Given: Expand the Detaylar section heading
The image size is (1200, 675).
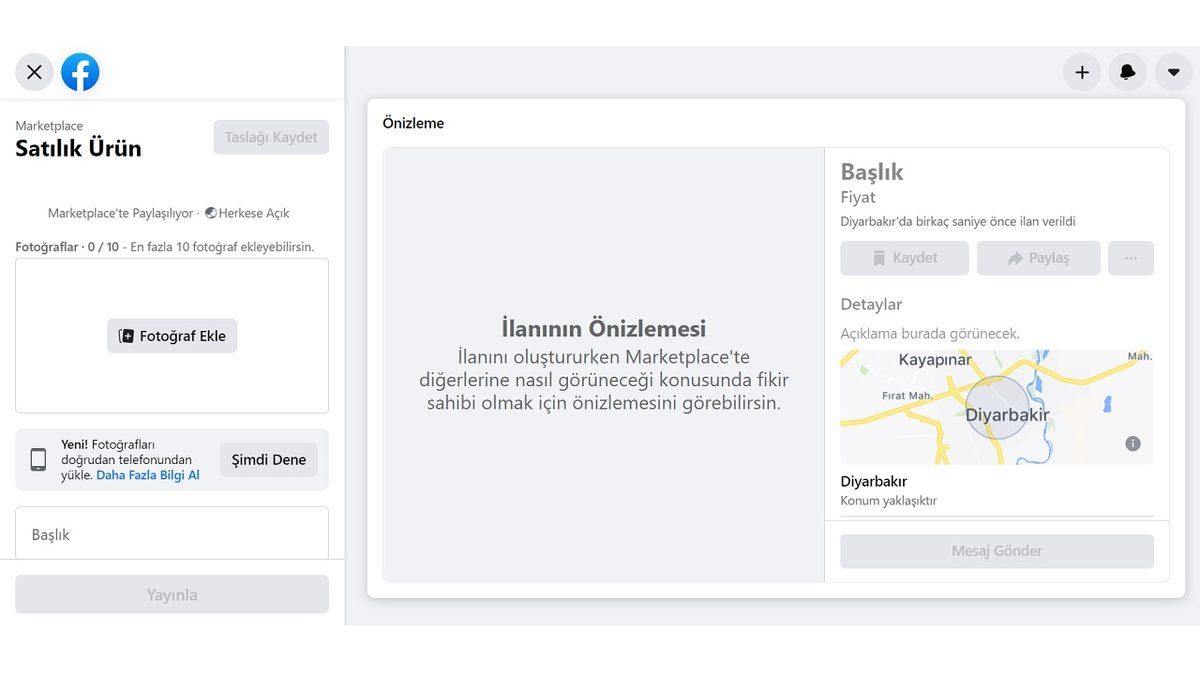Looking at the screenshot, I should click(873, 304).
